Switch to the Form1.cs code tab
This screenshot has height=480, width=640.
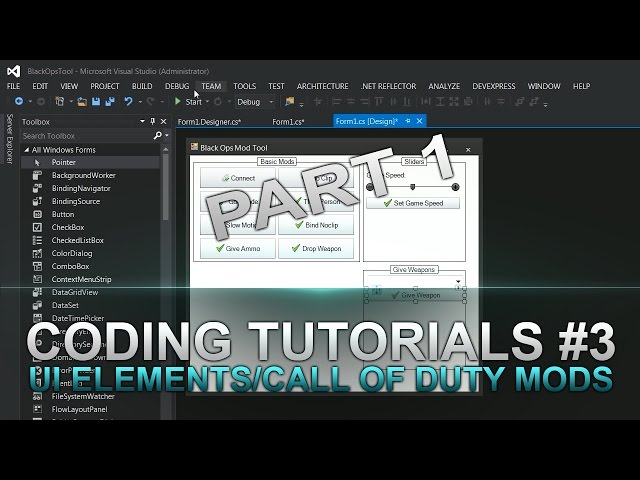click(x=288, y=122)
